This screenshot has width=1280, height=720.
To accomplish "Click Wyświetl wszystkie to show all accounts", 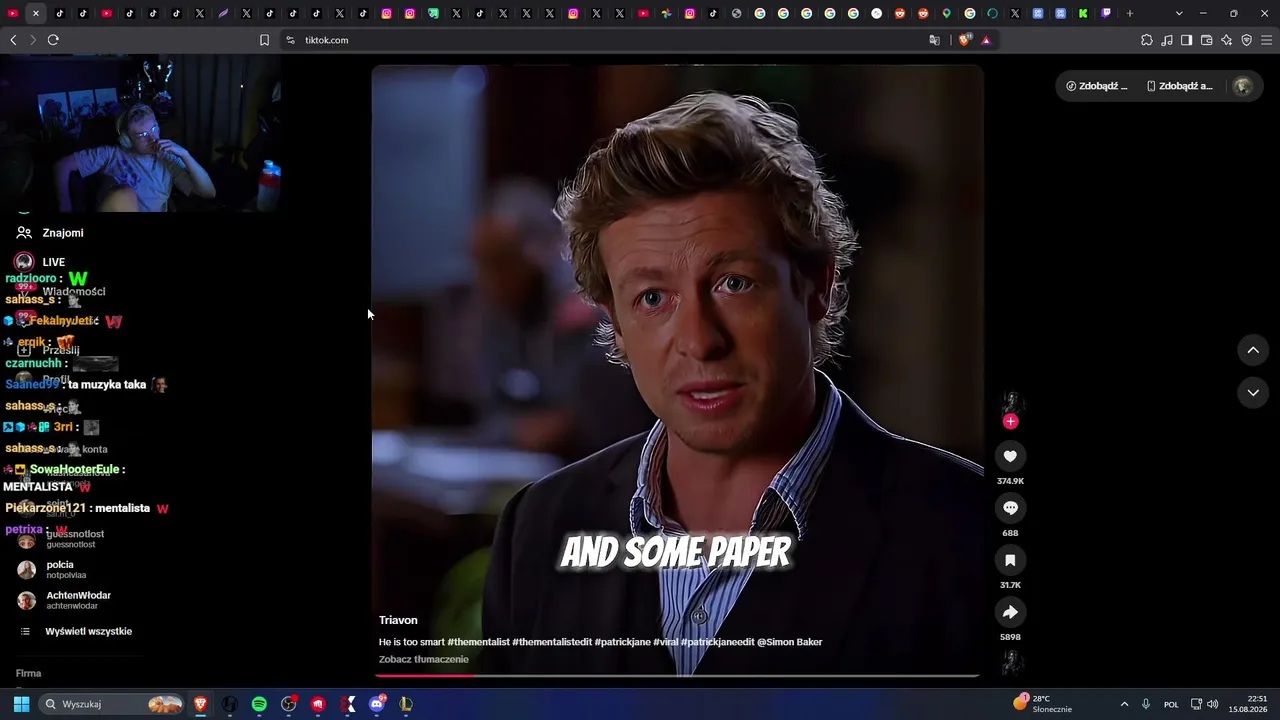I will click(88, 632).
